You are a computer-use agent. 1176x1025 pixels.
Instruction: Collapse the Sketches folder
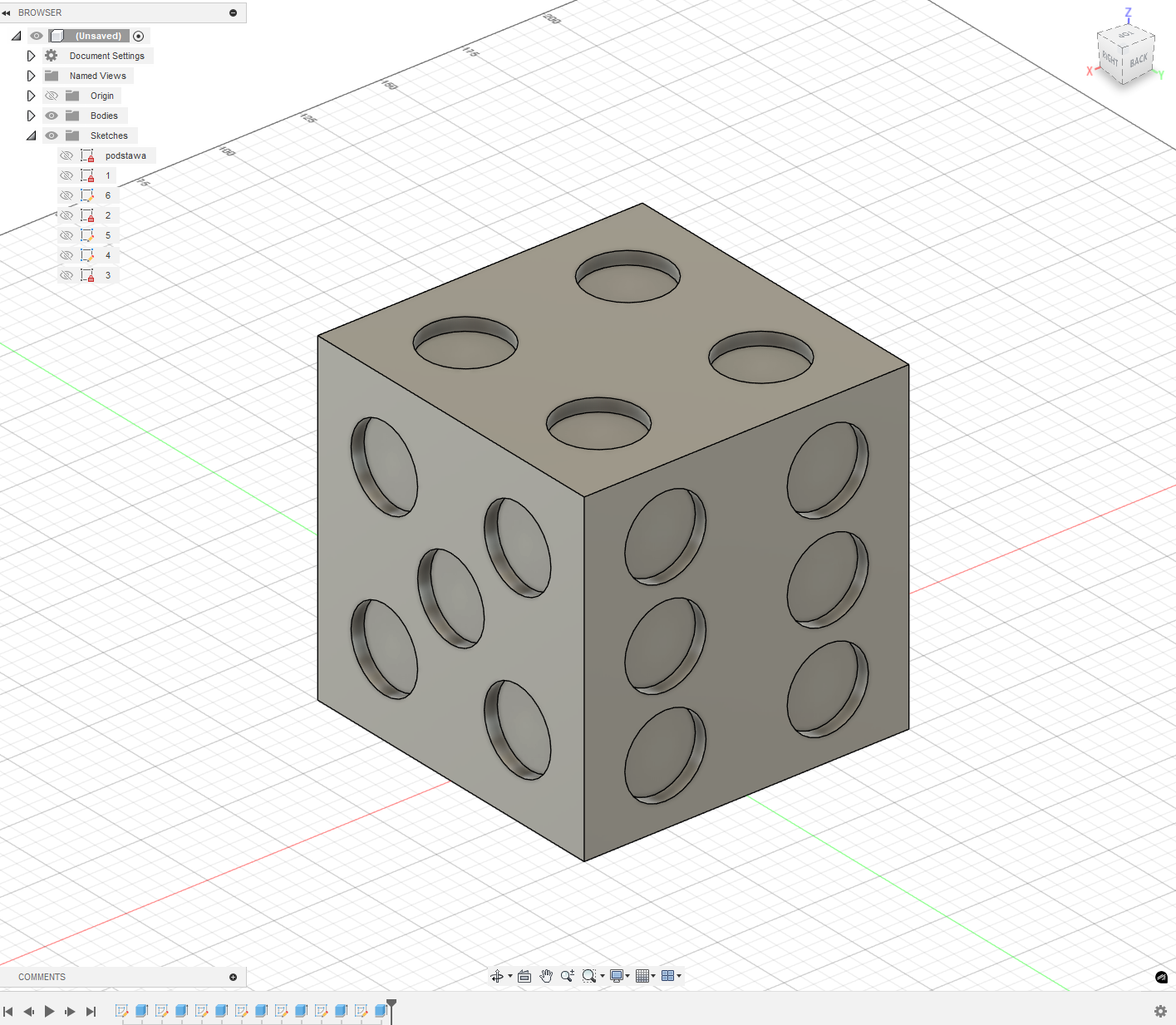pyautogui.click(x=31, y=136)
